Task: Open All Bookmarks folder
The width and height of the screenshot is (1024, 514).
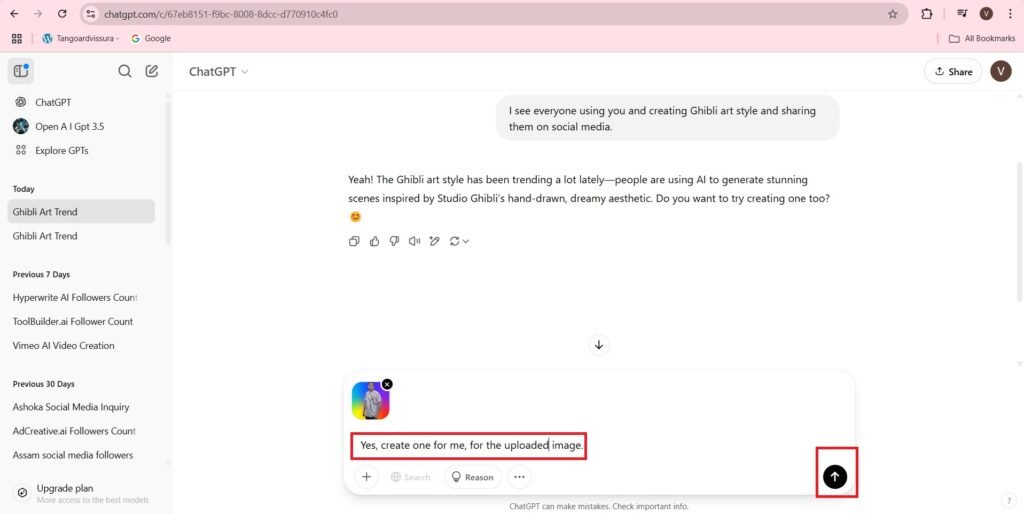Action: click(x=982, y=39)
